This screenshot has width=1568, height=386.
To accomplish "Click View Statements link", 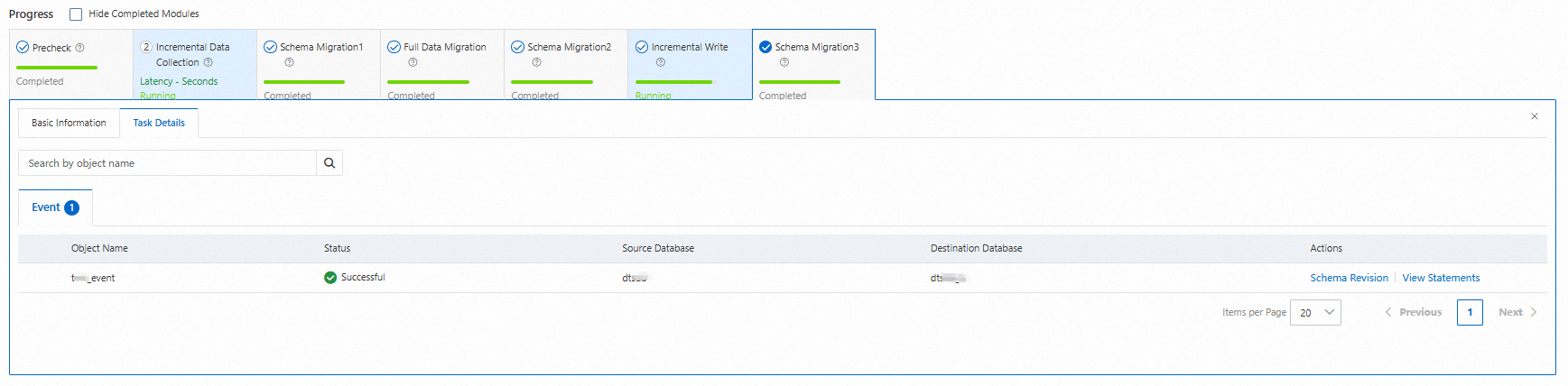I will click(x=1441, y=278).
